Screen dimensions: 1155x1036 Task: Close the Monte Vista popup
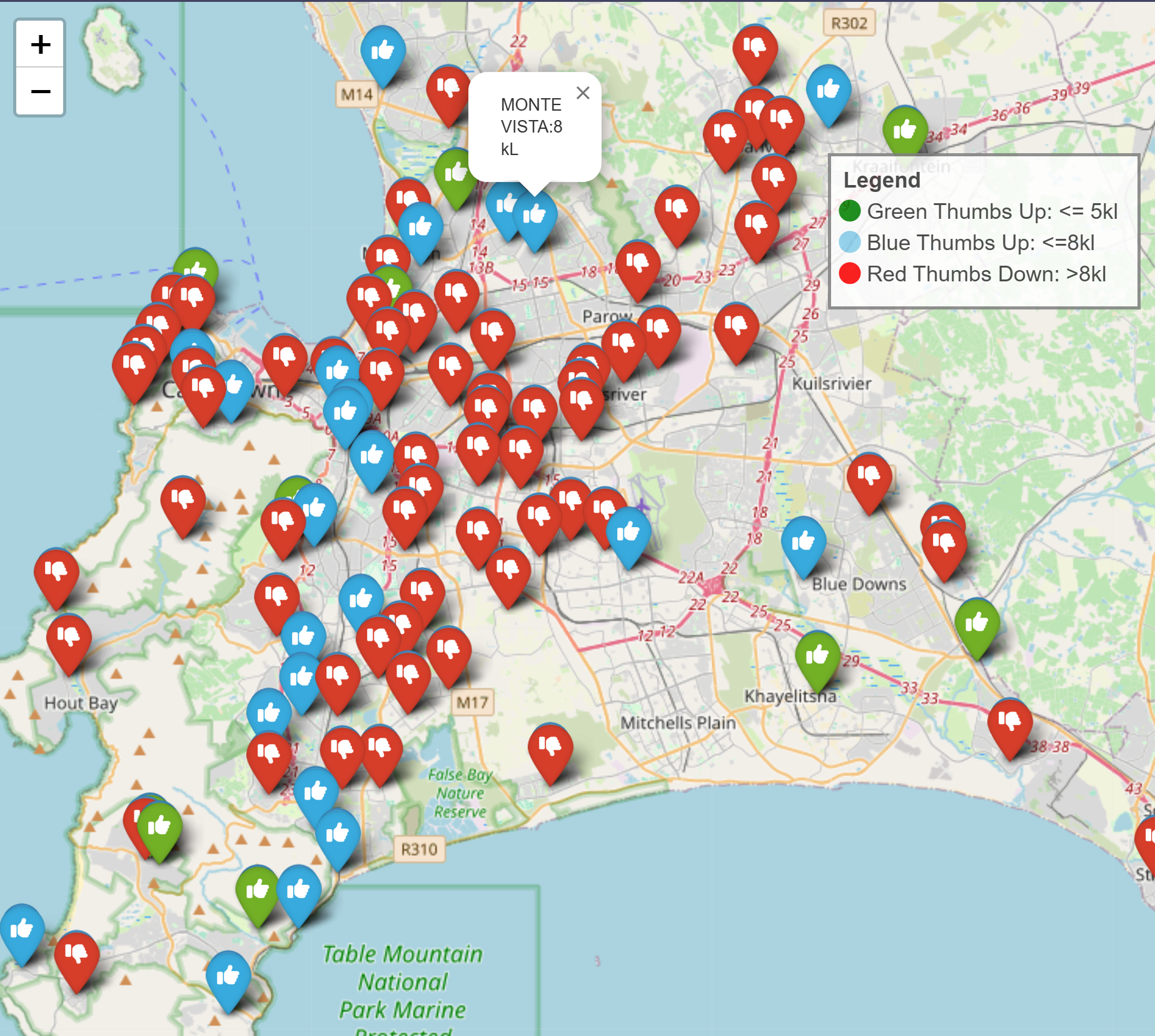click(583, 93)
